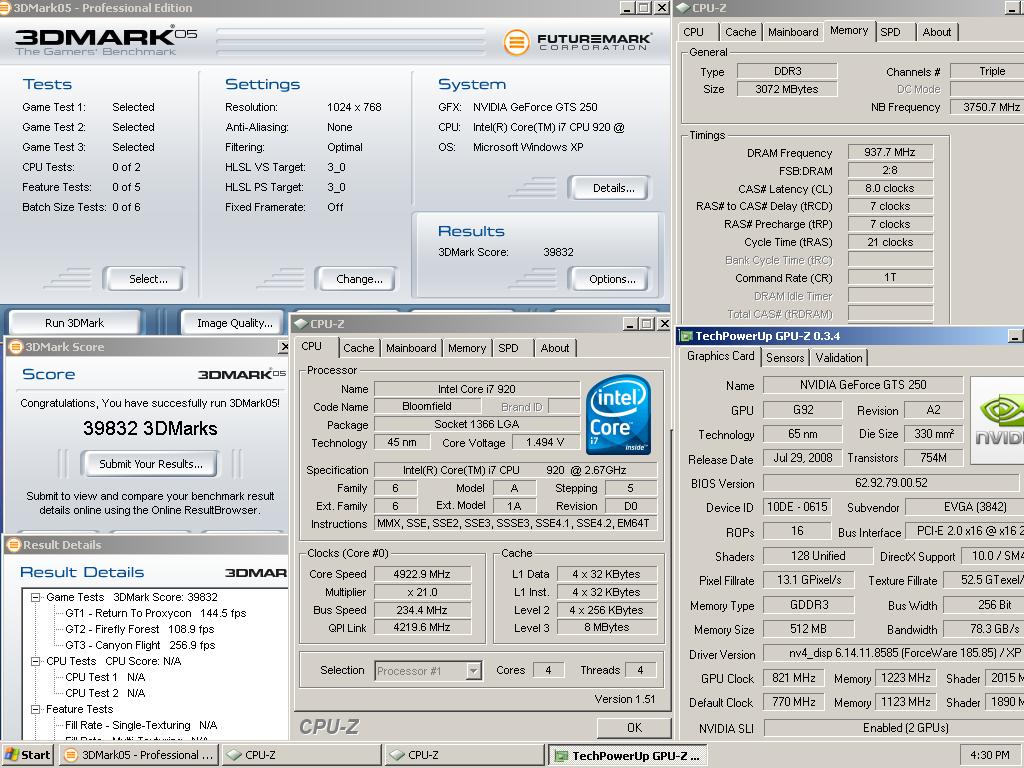Click the Memory Size 3072 MBytes field
The width and height of the screenshot is (1024, 768).
click(787, 89)
